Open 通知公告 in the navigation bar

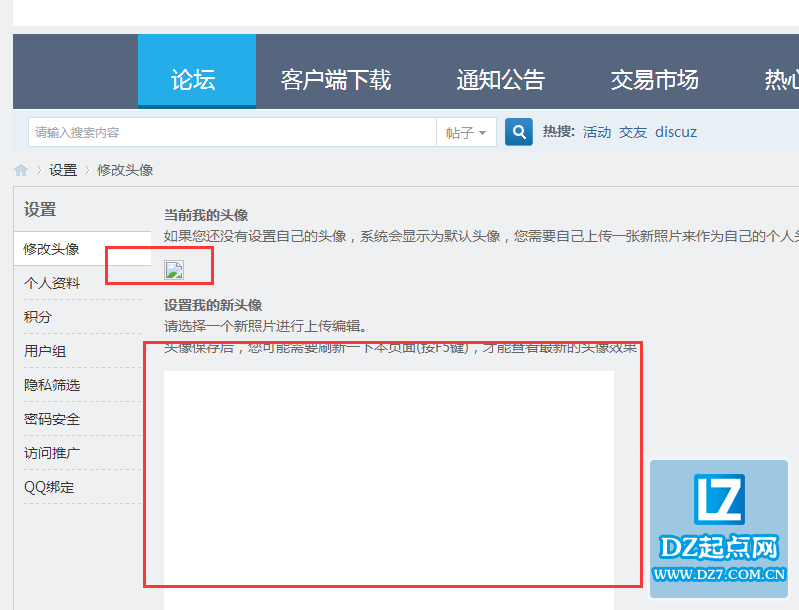click(500, 80)
